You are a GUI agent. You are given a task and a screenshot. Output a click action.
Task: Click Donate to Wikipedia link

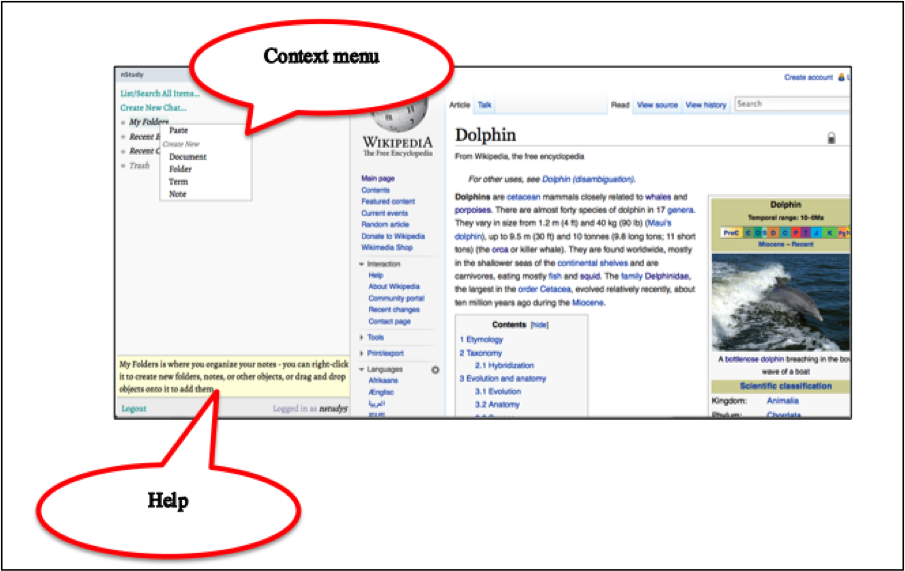point(393,236)
